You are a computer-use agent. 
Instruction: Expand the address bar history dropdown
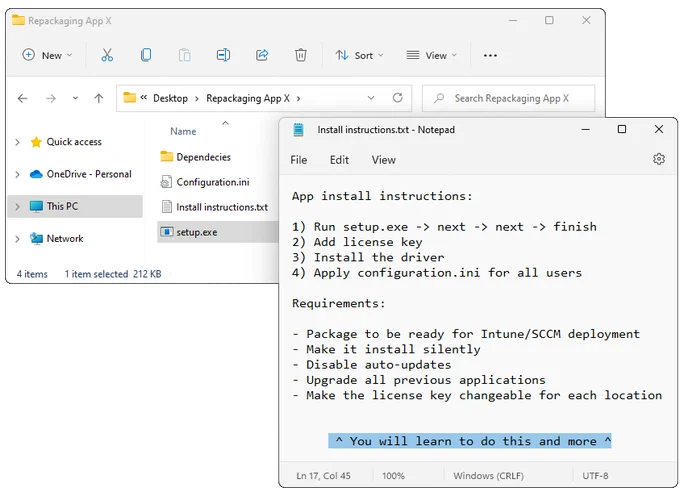[x=371, y=98]
